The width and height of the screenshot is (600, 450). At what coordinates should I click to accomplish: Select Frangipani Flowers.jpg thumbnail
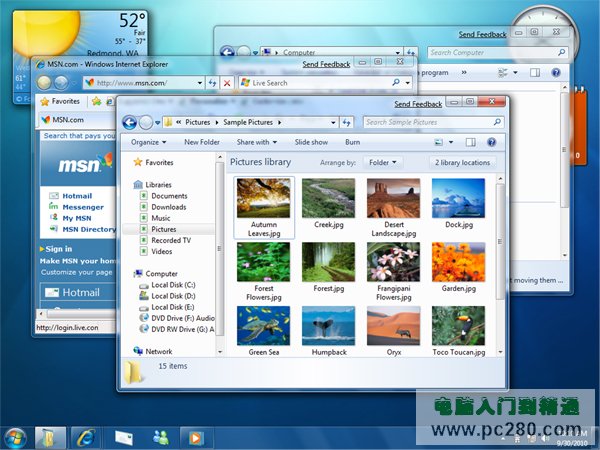[394, 262]
